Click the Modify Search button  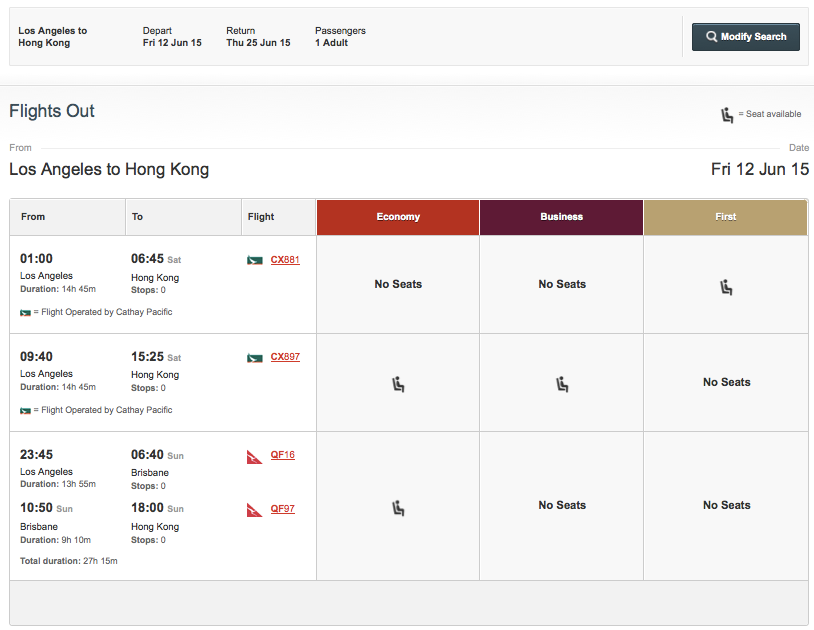(745, 37)
